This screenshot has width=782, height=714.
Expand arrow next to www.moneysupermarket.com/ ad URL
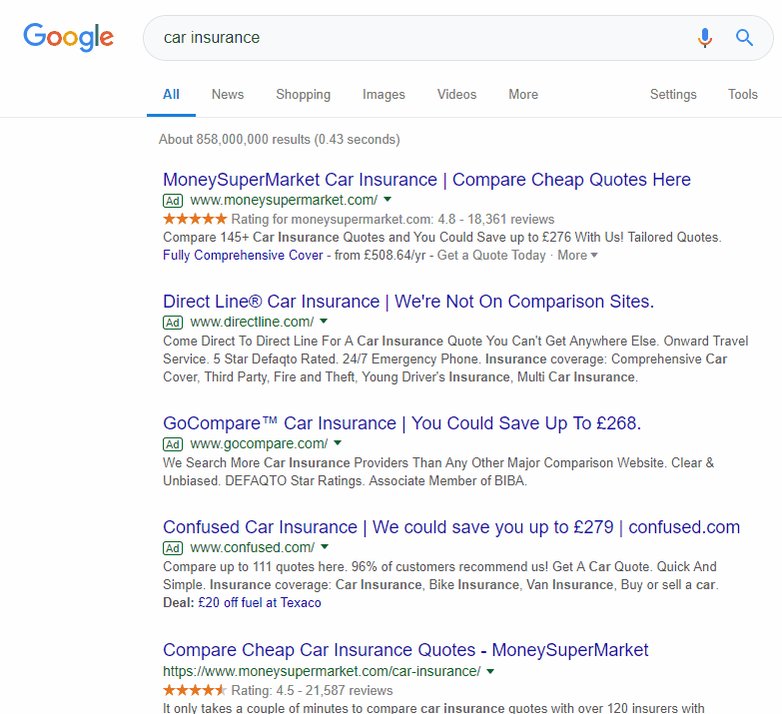[x=388, y=199]
